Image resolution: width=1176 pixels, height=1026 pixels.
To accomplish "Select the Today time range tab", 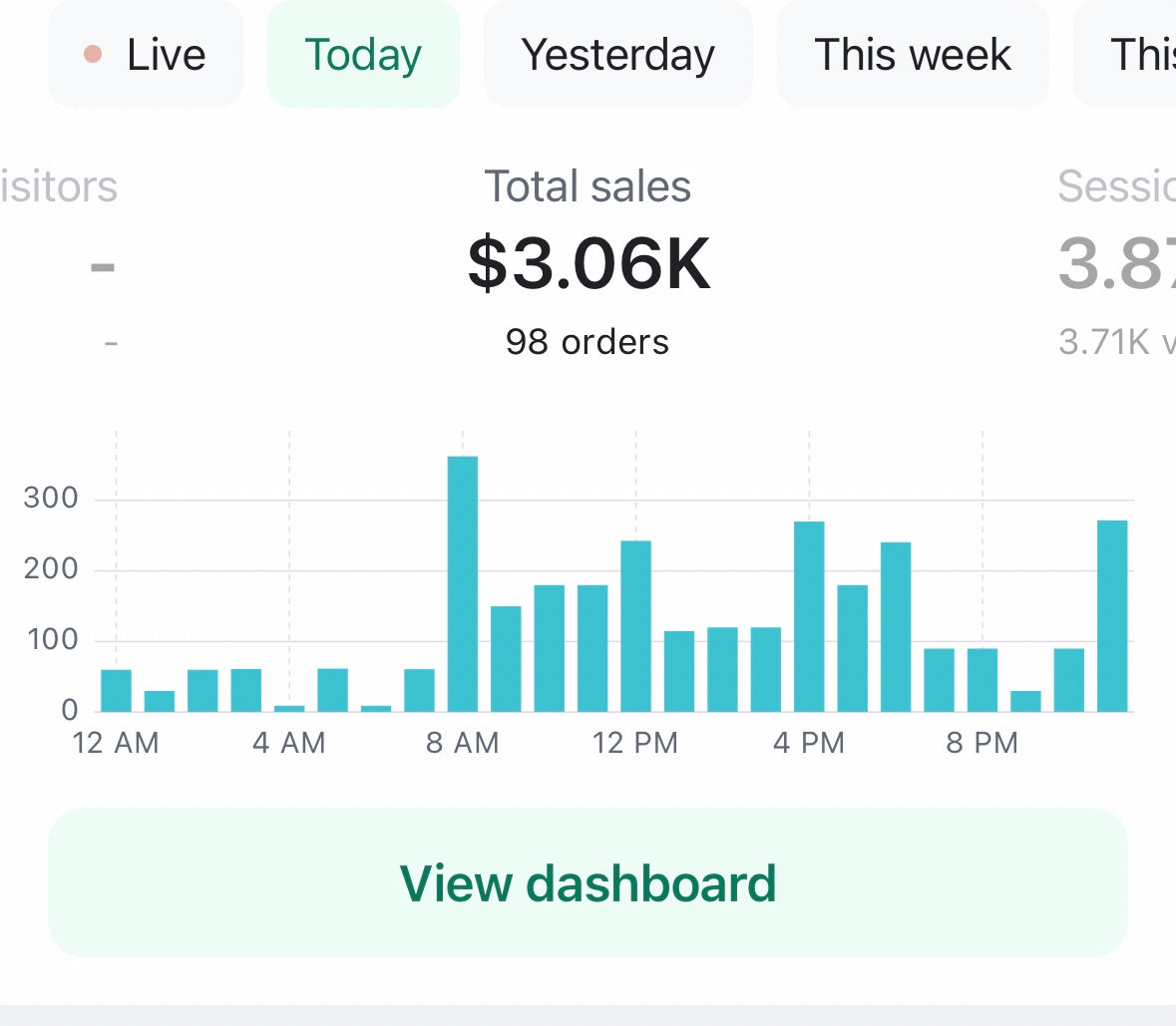I will [x=363, y=55].
